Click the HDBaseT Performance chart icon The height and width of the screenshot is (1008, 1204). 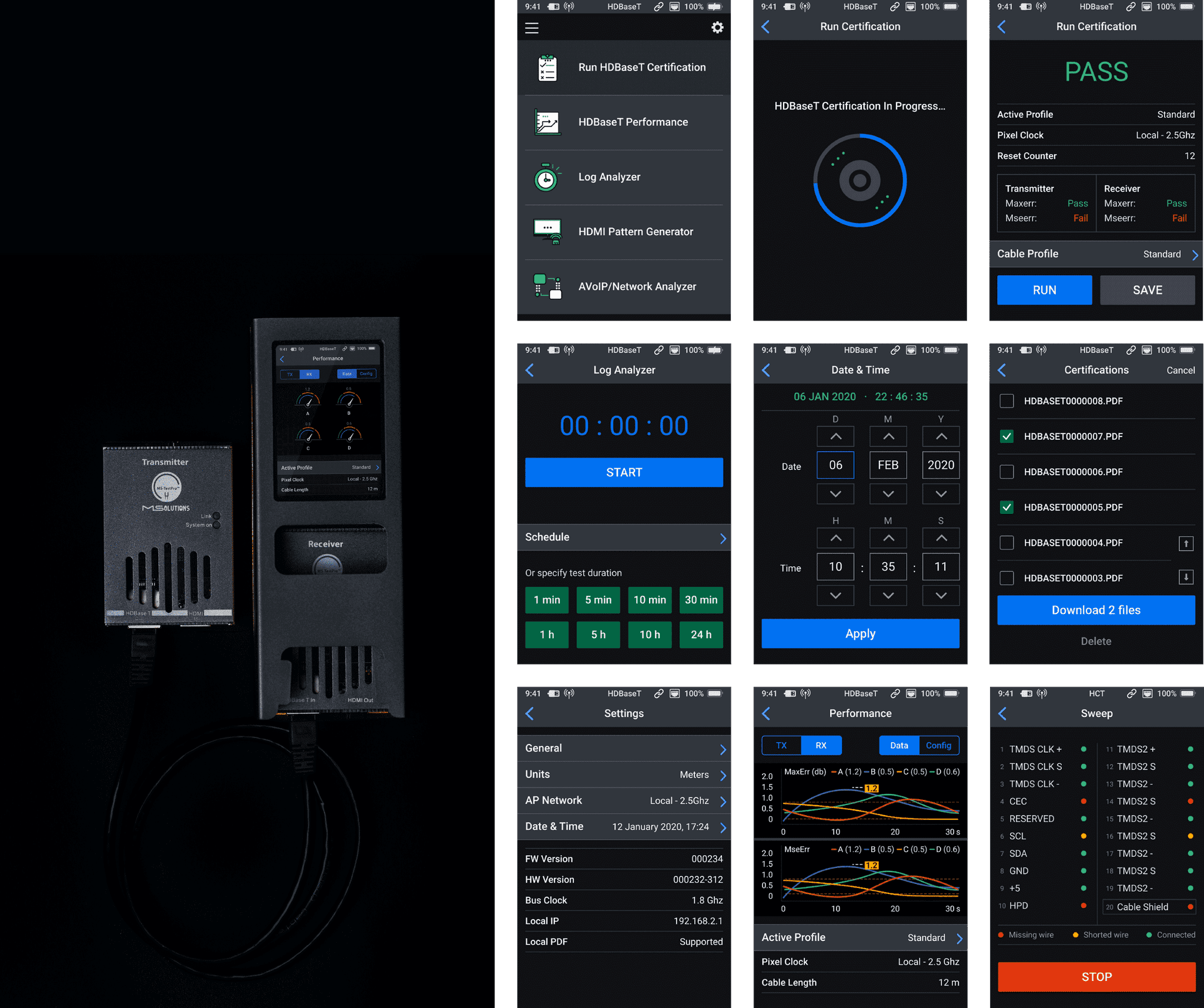[547, 122]
